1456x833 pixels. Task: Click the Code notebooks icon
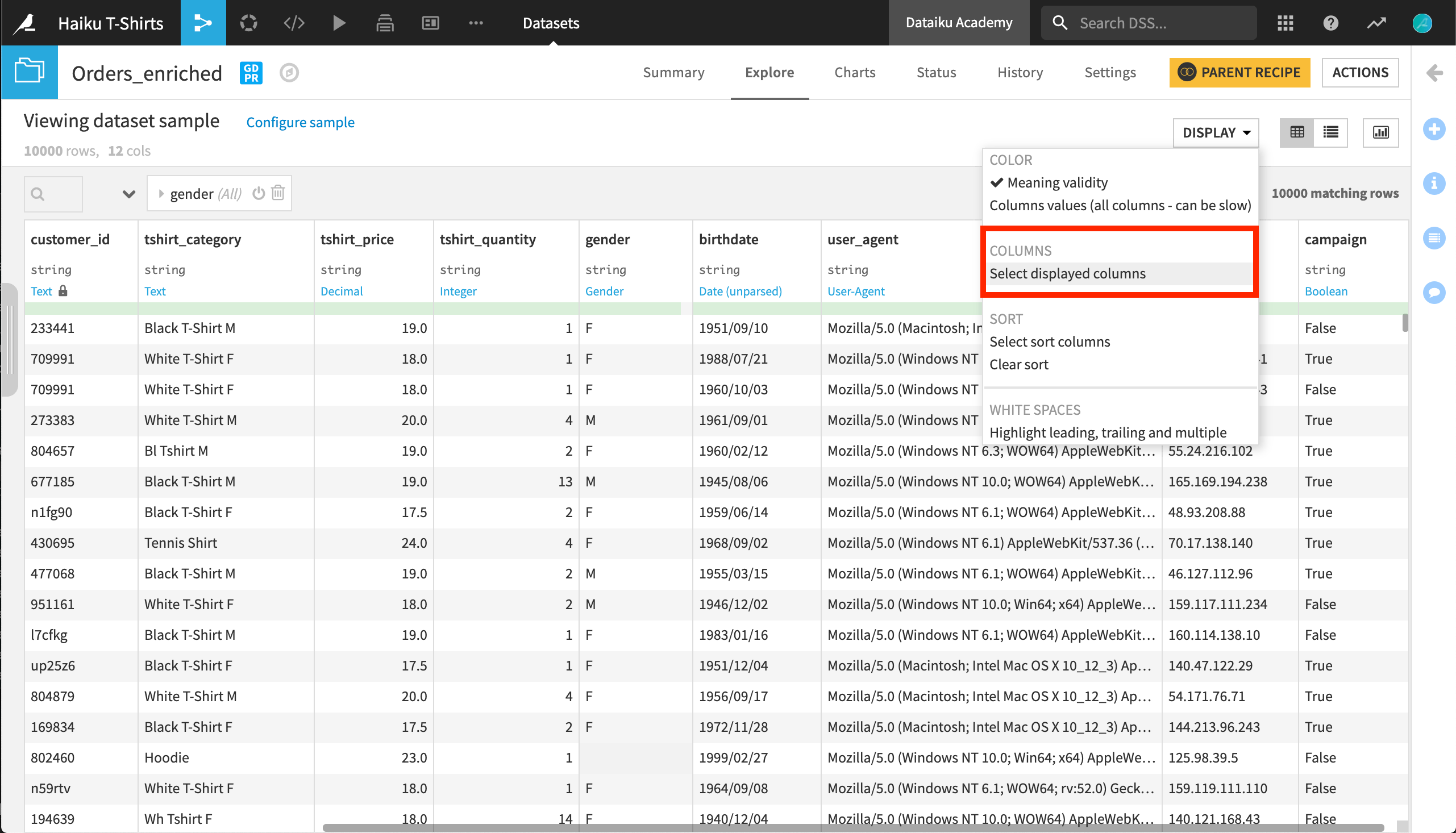[x=294, y=23]
